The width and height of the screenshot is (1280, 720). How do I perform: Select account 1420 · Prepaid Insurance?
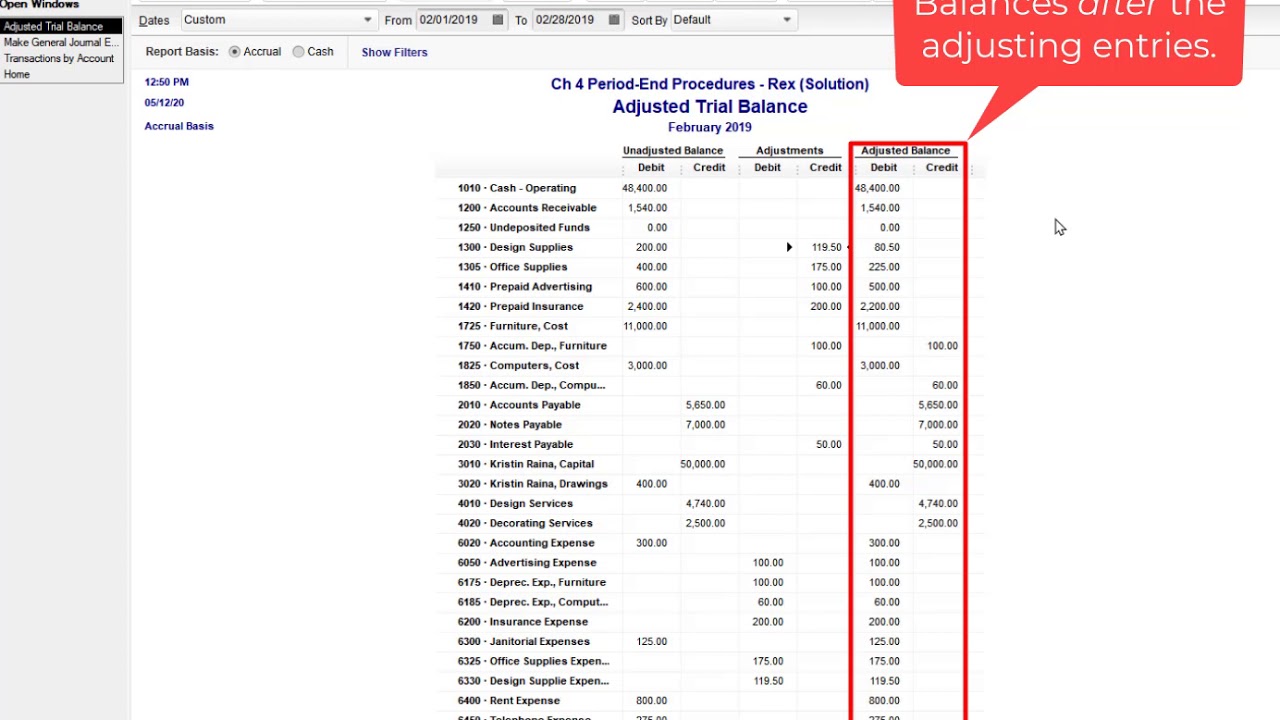point(520,307)
